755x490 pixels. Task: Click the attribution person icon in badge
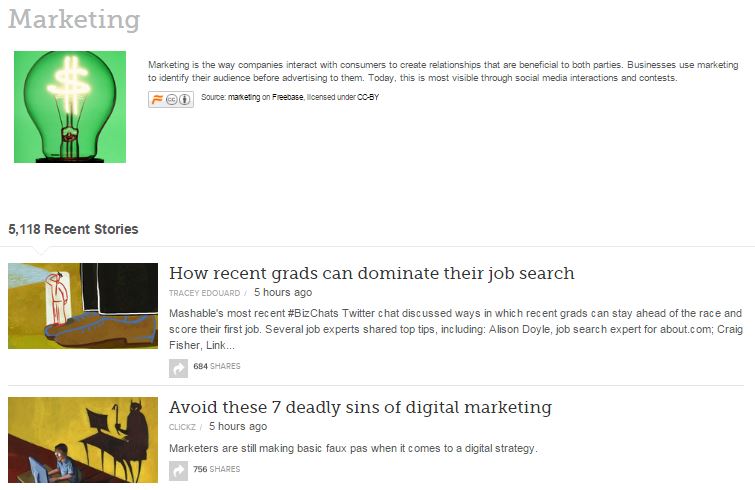pyautogui.click(x=185, y=100)
